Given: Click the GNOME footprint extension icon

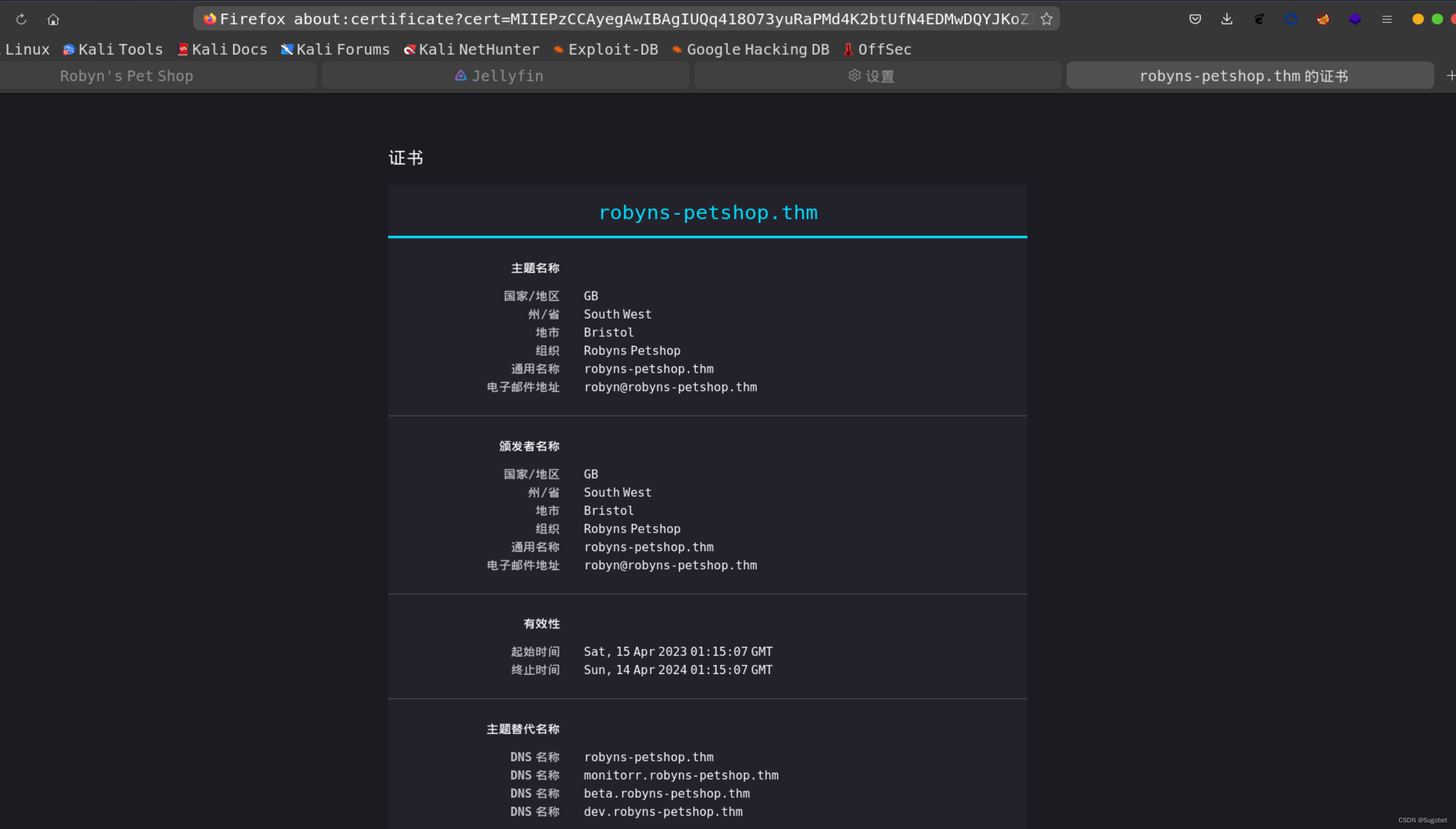Looking at the screenshot, I should 1259,19.
